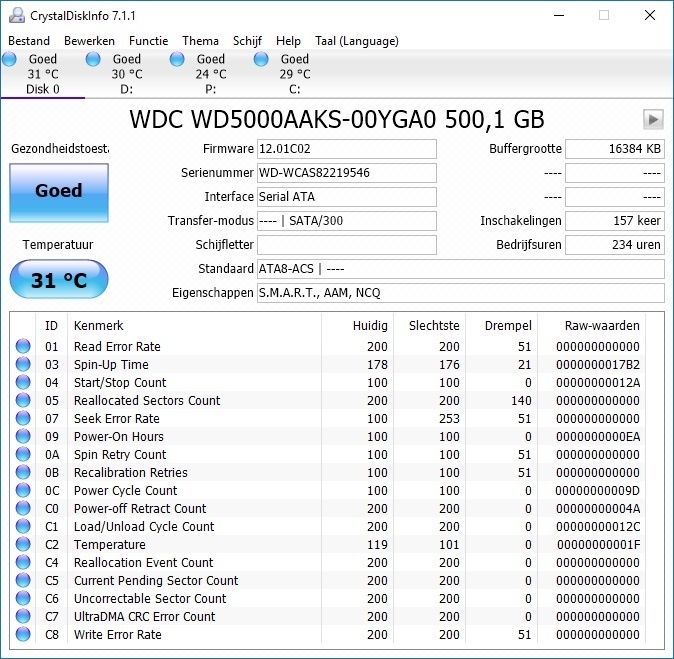Image resolution: width=674 pixels, height=659 pixels.
Task: Click the status orb for Disk 0
Action: (9, 59)
